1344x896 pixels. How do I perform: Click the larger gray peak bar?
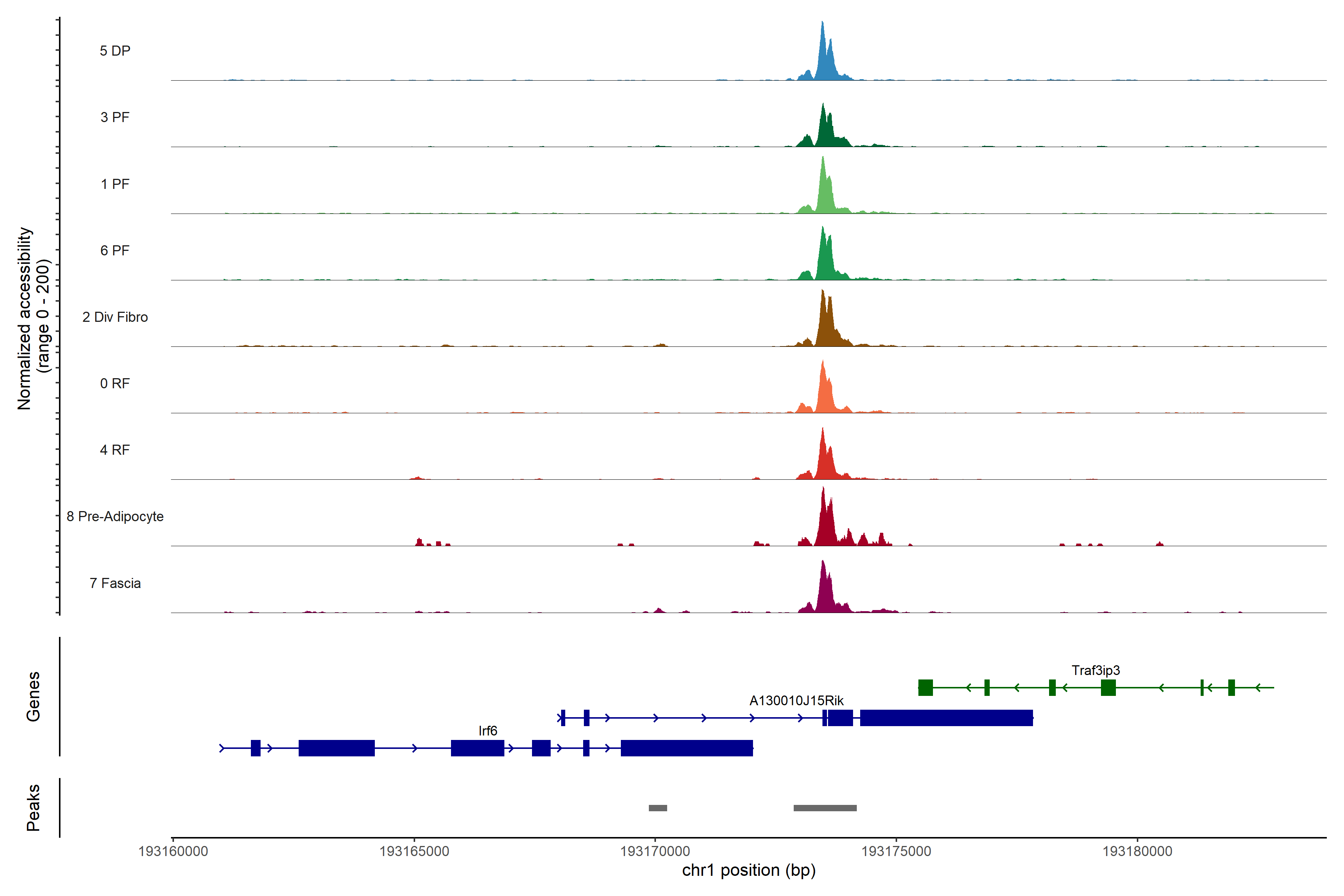tap(825, 808)
